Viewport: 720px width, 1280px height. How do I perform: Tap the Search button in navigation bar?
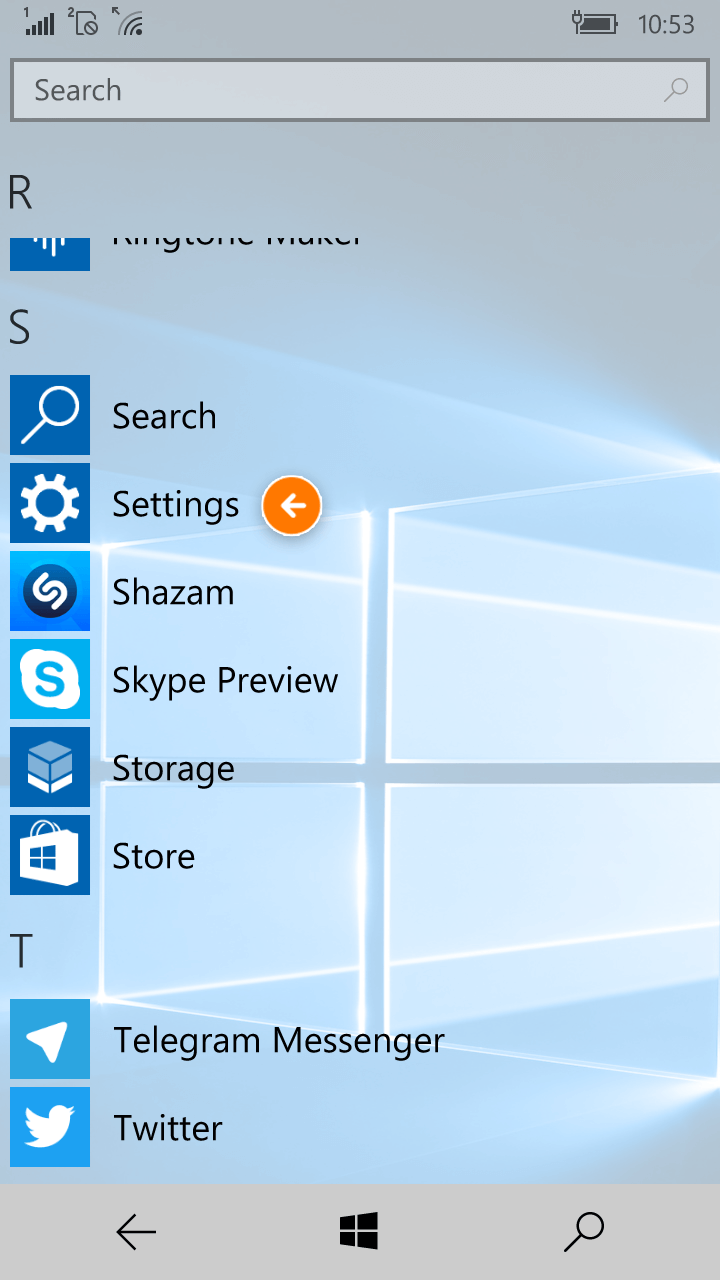pos(584,1232)
